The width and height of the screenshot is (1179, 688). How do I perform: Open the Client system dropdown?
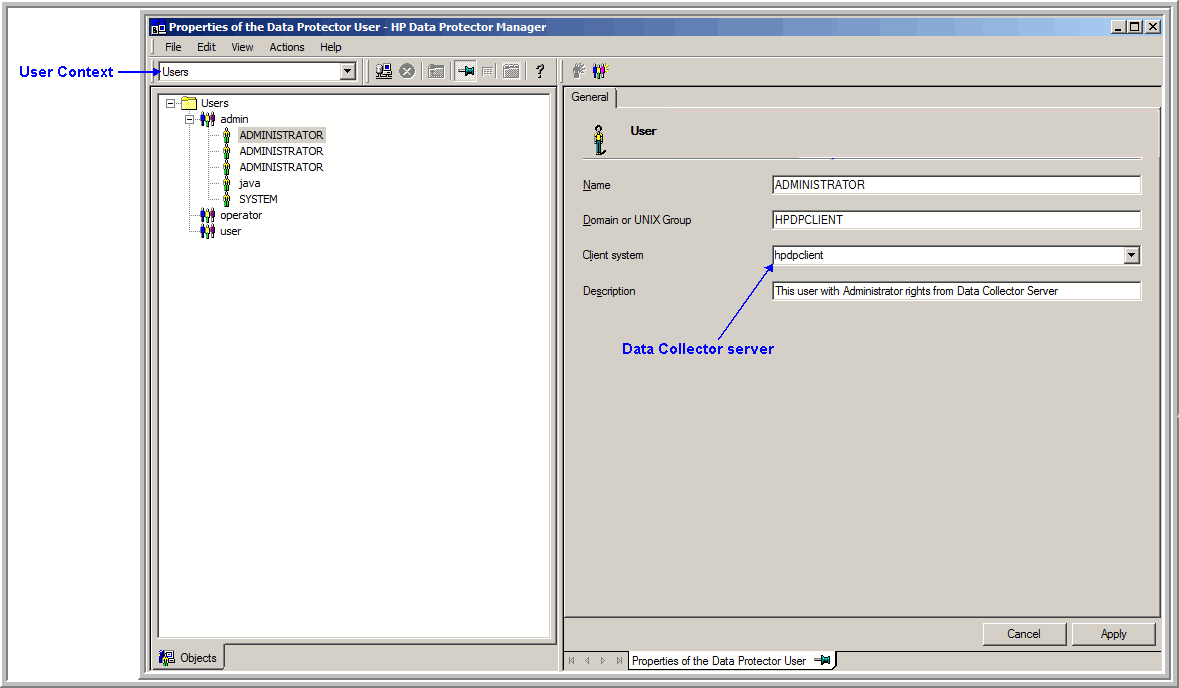1131,255
